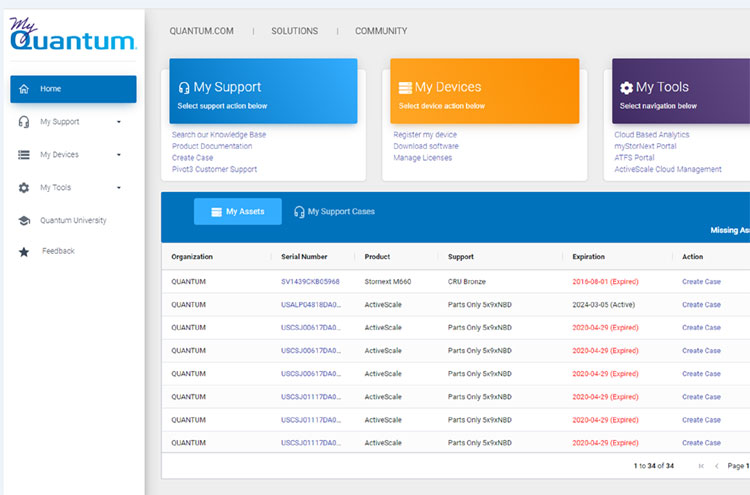Click the star icon beside Feedback

click(x=24, y=252)
